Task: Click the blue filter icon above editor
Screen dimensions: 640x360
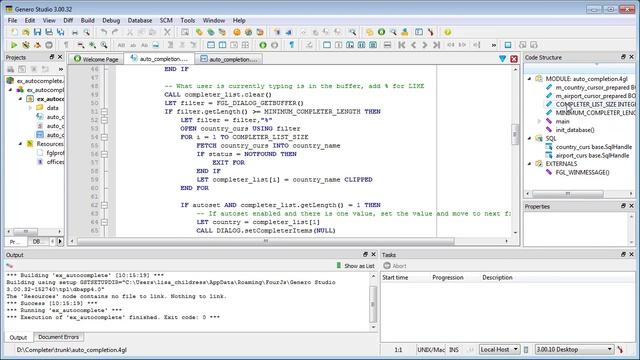Action: point(502,59)
